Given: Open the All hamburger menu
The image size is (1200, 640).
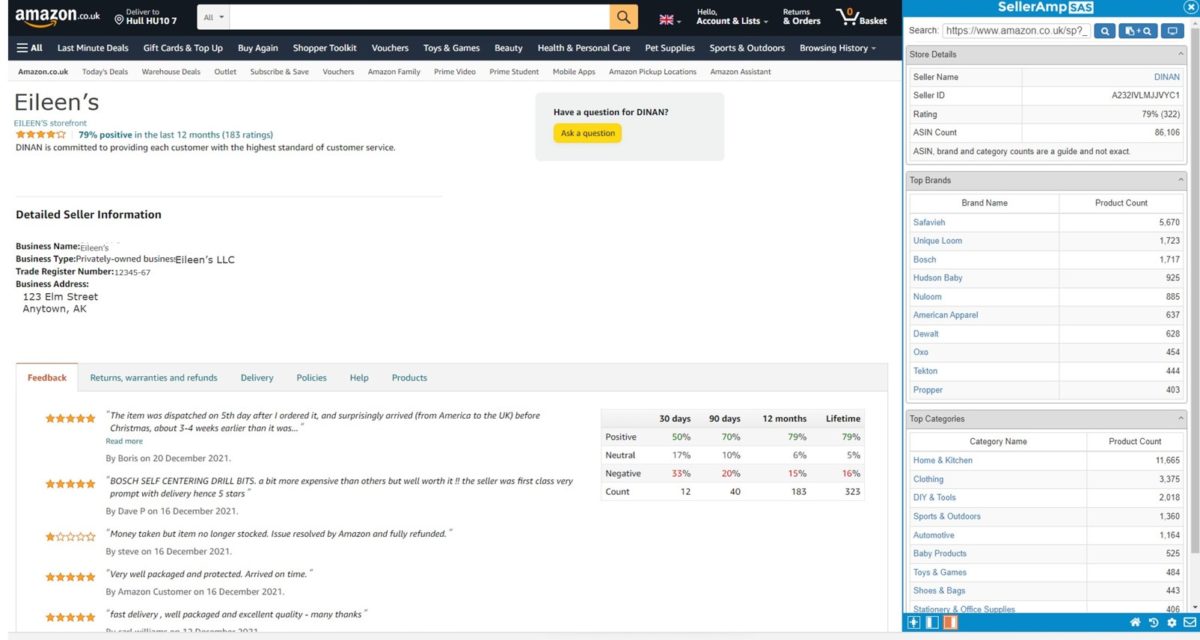Looking at the screenshot, I should [31, 46].
